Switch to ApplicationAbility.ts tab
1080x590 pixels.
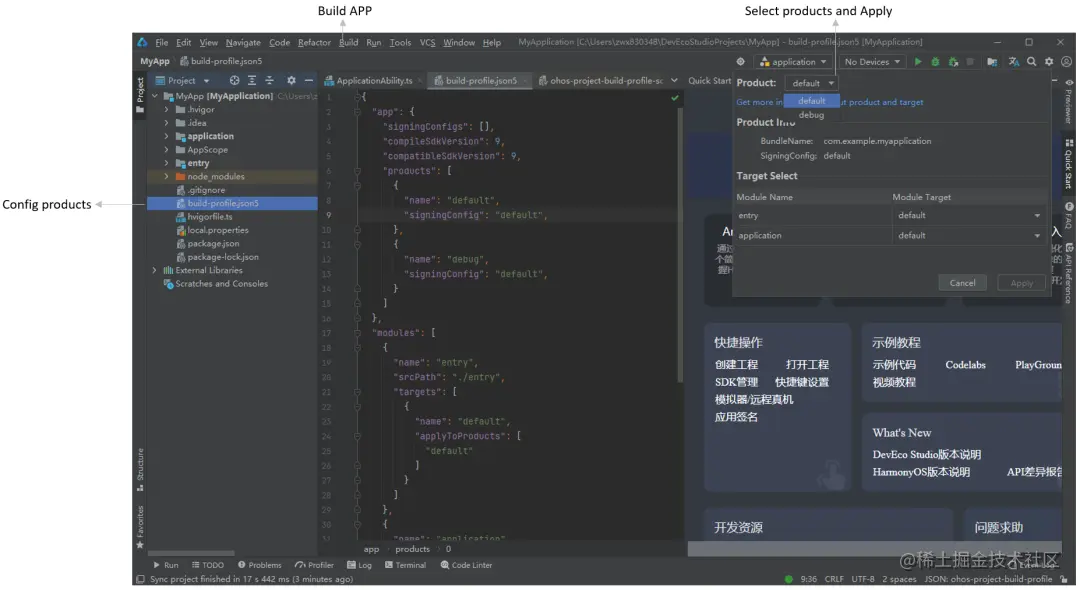click(373, 81)
